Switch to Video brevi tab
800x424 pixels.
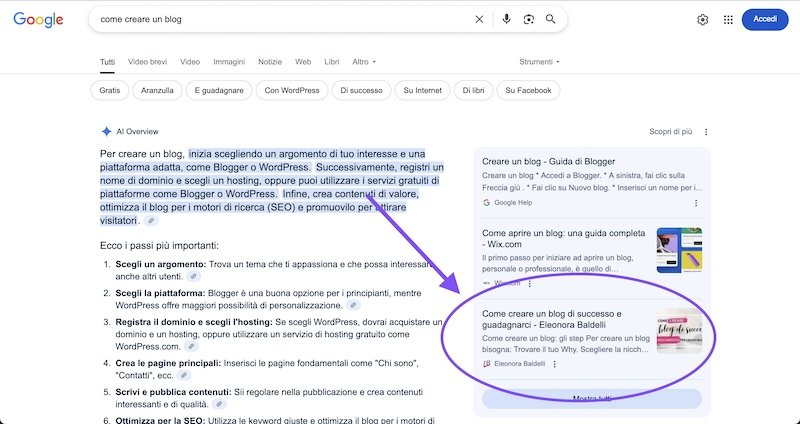[x=147, y=62]
